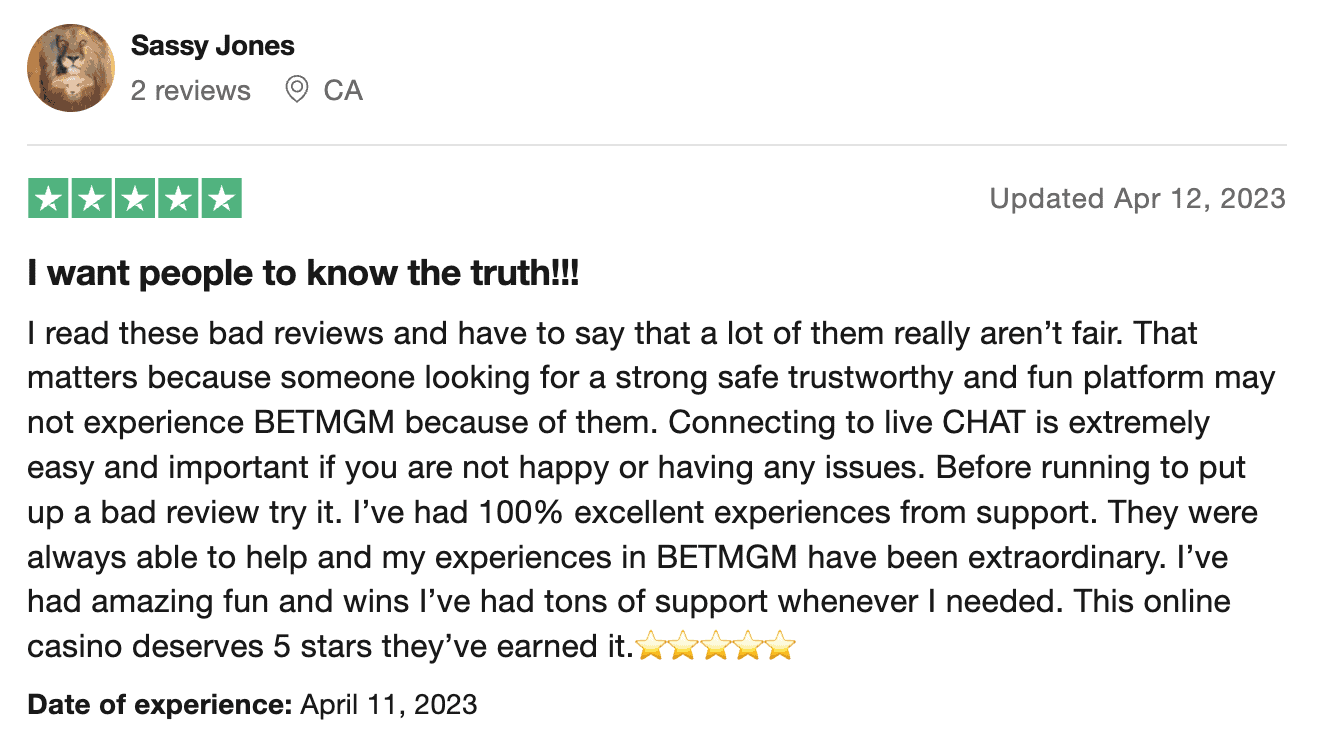The height and width of the screenshot is (748, 1318).
Task: Click the fifth green rating star
Action: (x=221, y=198)
